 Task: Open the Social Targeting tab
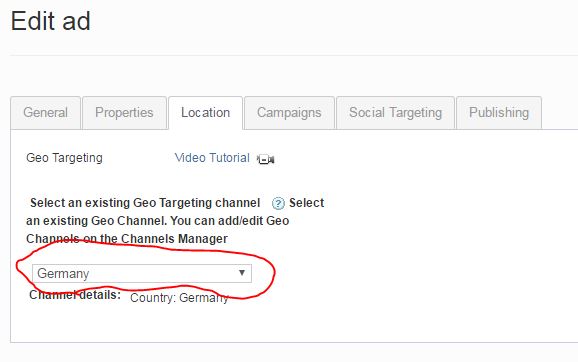tap(396, 113)
